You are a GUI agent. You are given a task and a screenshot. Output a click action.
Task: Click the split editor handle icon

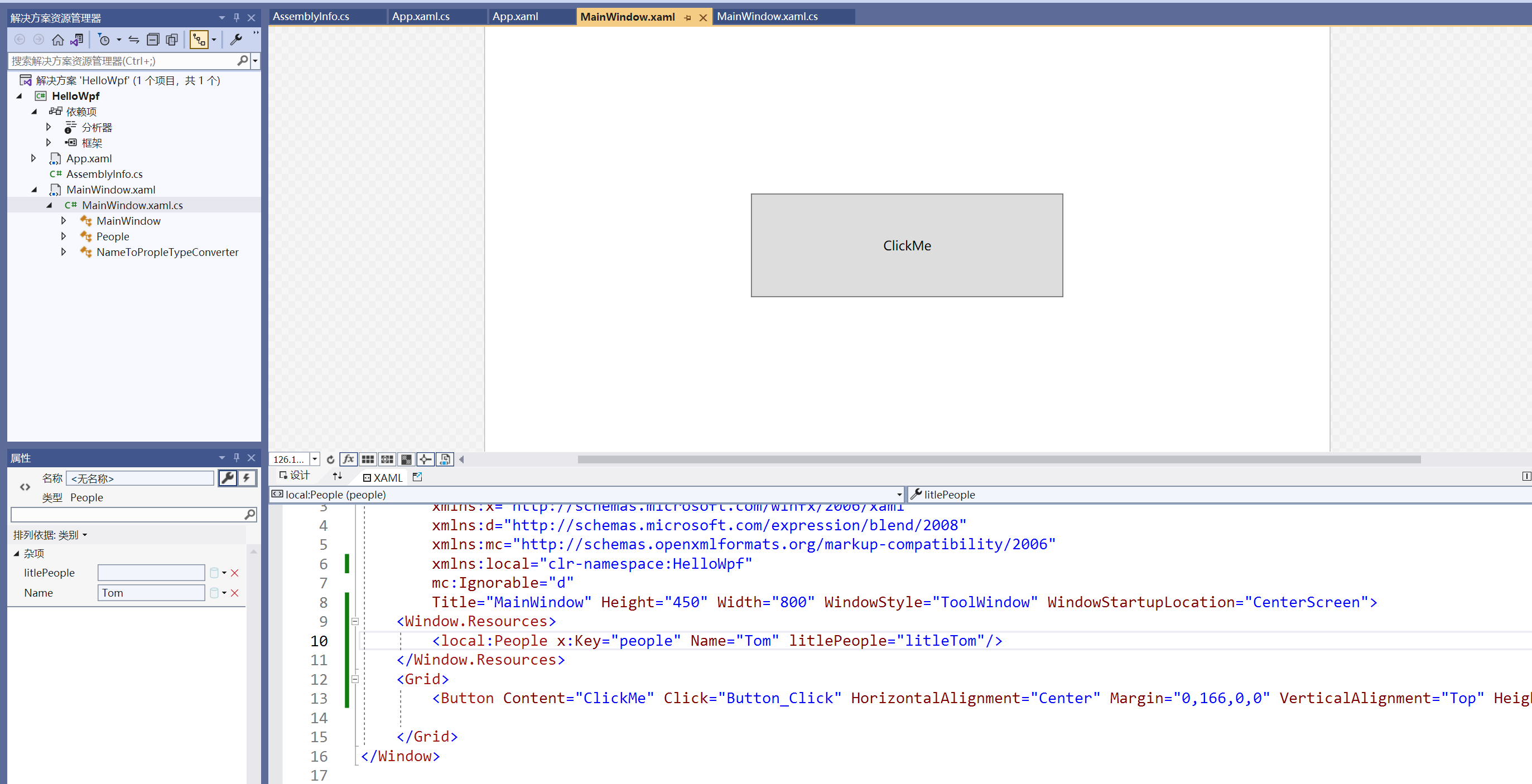pyautogui.click(x=1526, y=476)
